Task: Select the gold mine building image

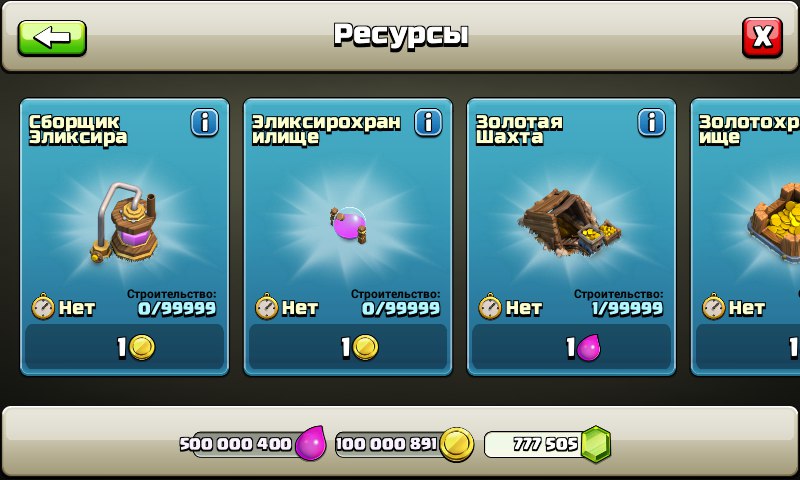Action: point(570,222)
